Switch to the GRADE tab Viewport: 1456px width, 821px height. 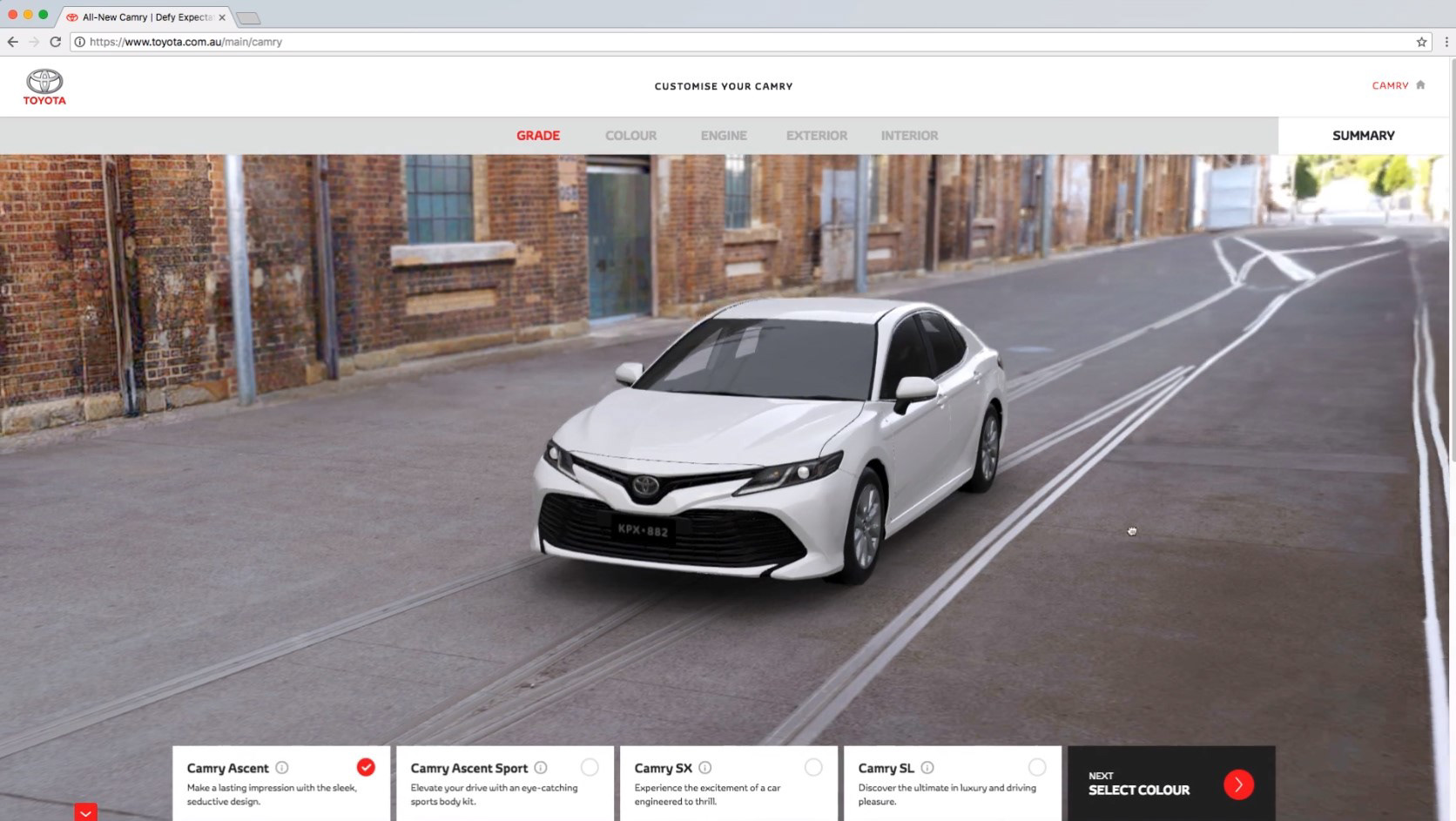click(x=538, y=136)
